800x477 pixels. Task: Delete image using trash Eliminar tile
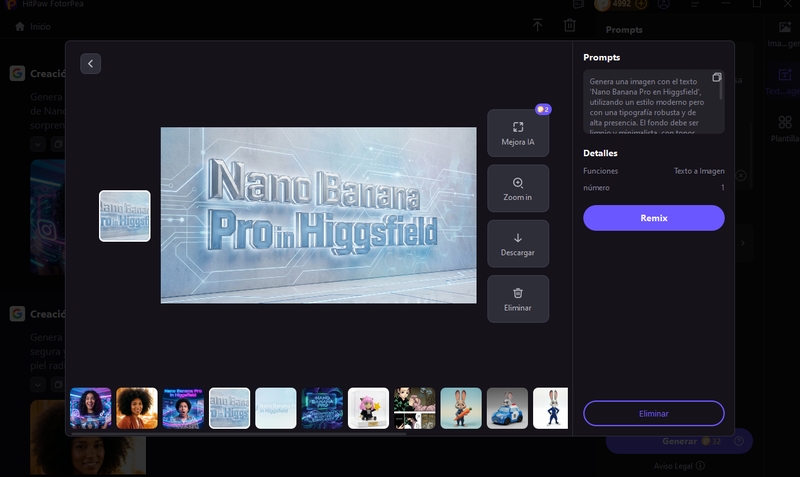(518, 299)
